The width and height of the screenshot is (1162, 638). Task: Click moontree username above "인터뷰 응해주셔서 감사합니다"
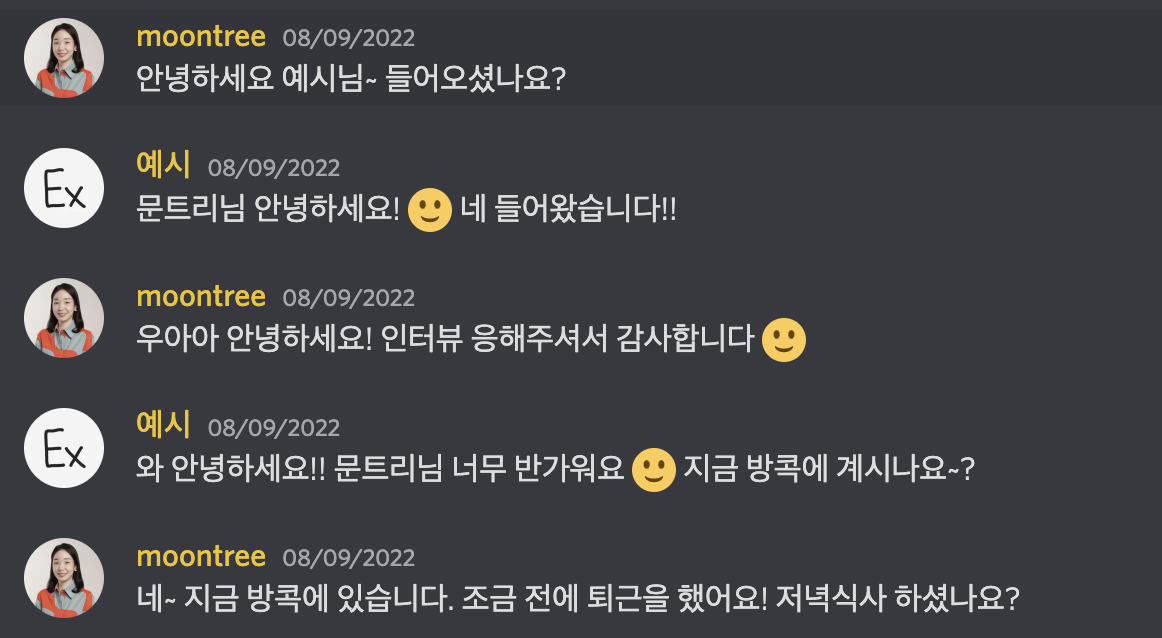[x=201, y=297]
